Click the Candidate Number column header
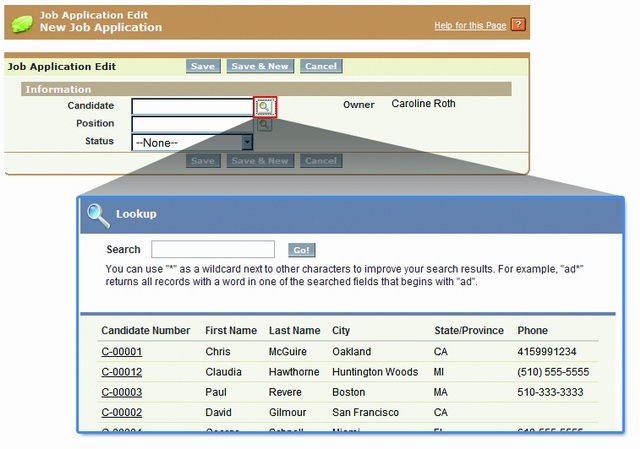The width and height of the screenshot is (640, 449). pos(146,330)
